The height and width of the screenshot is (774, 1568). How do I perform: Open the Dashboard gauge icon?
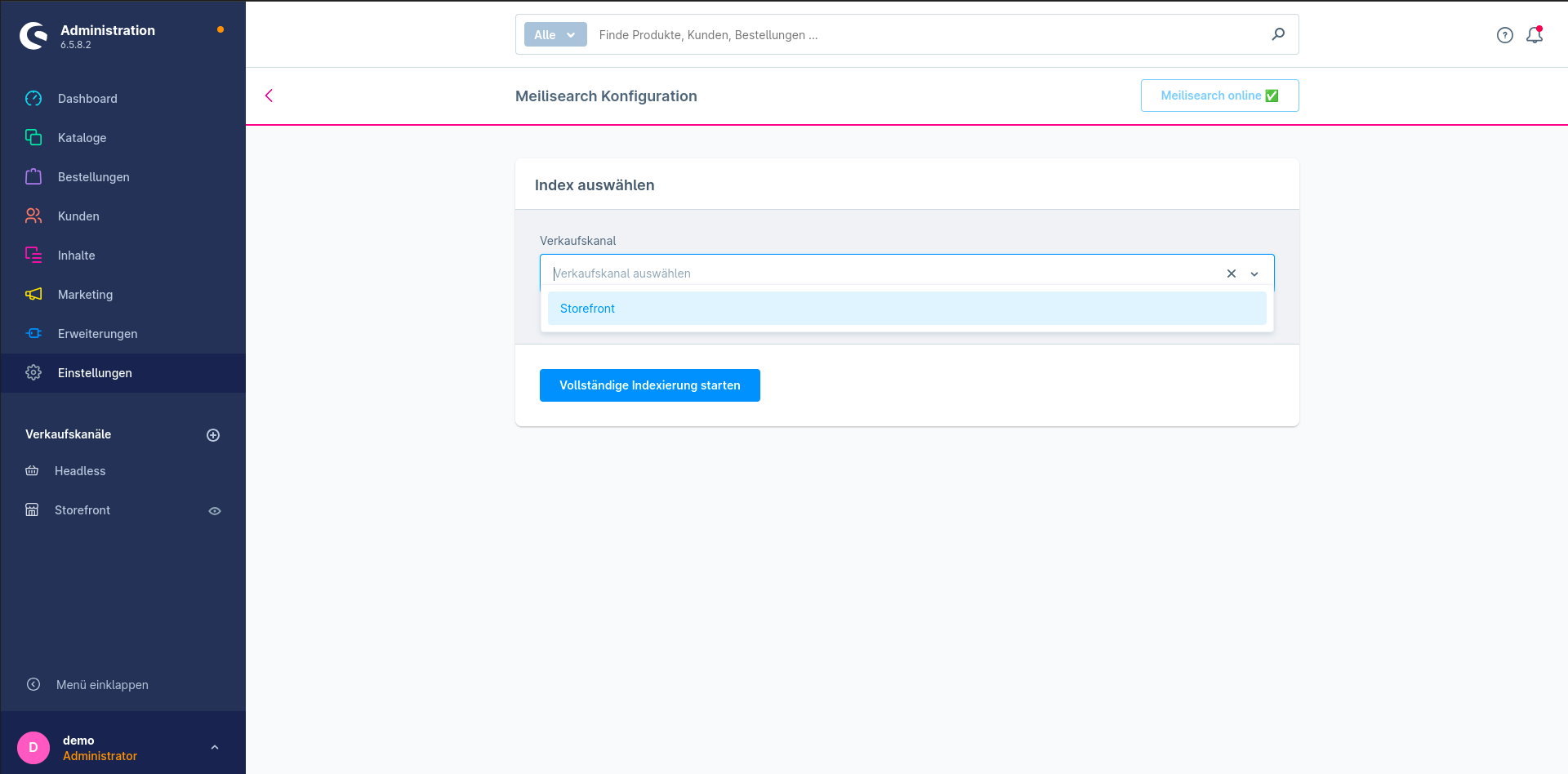click(x=33, y=99)
